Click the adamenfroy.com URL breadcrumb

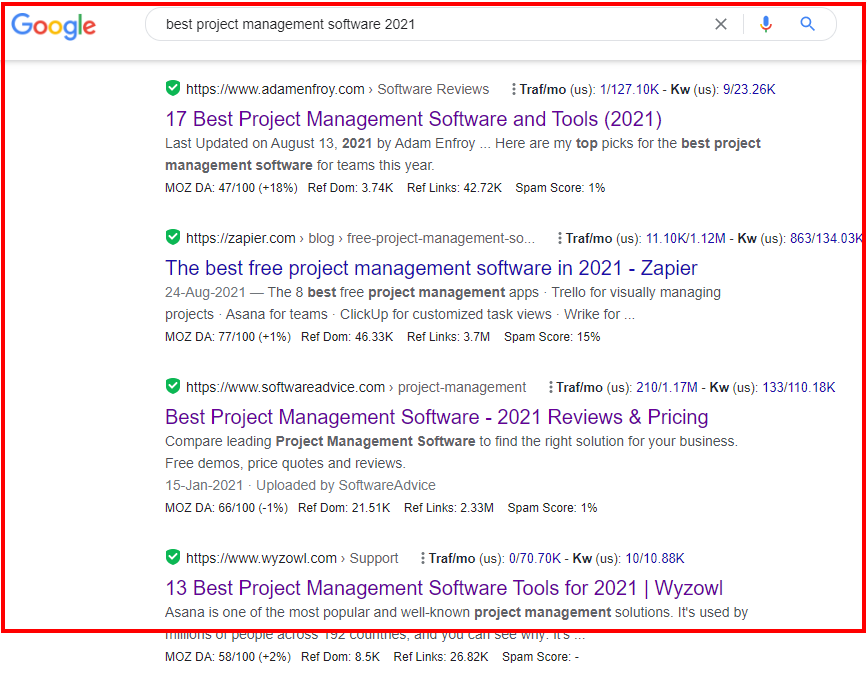337,89
